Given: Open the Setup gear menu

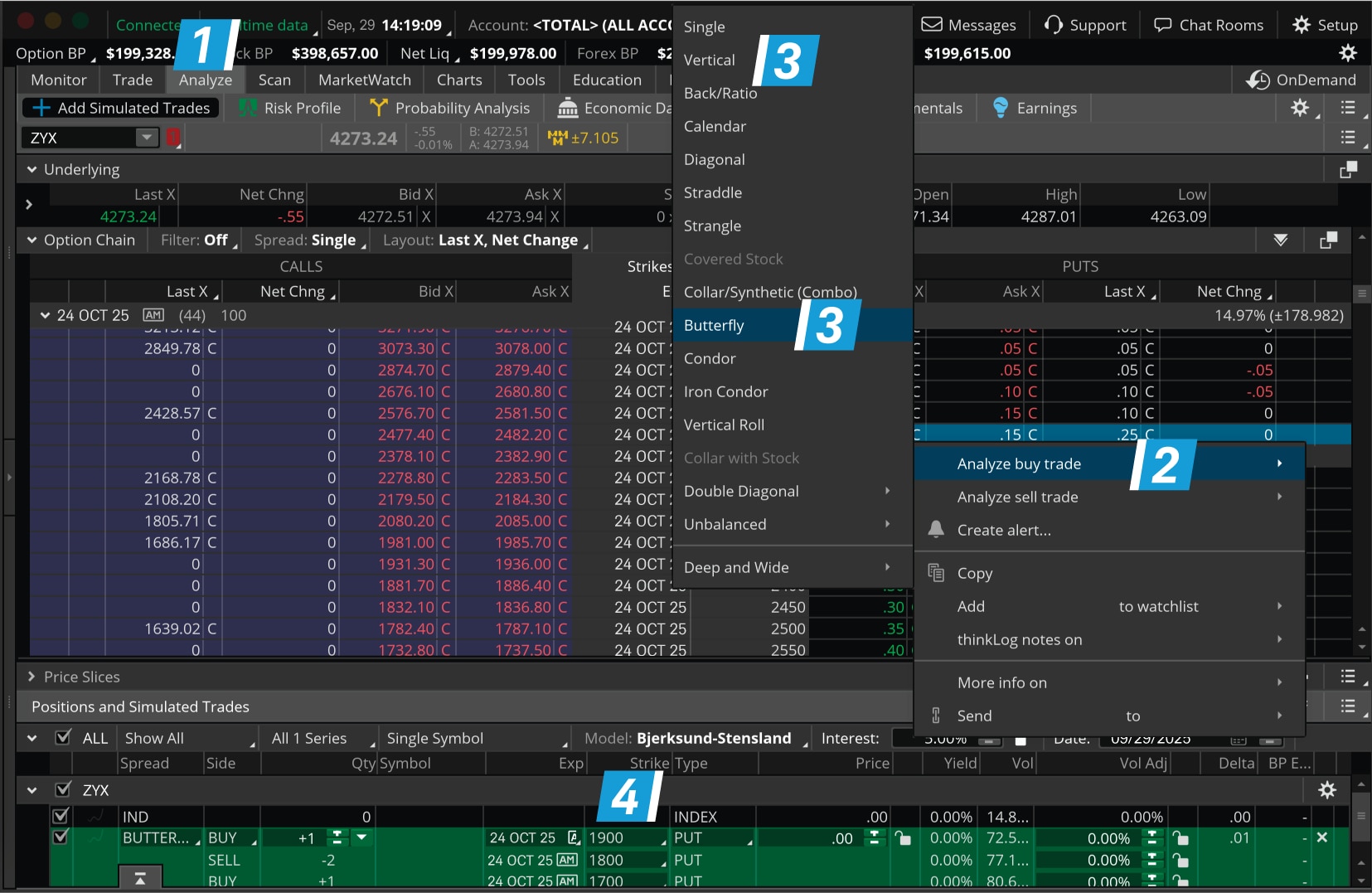Looking at the screenshot, I should point(1324,24).
